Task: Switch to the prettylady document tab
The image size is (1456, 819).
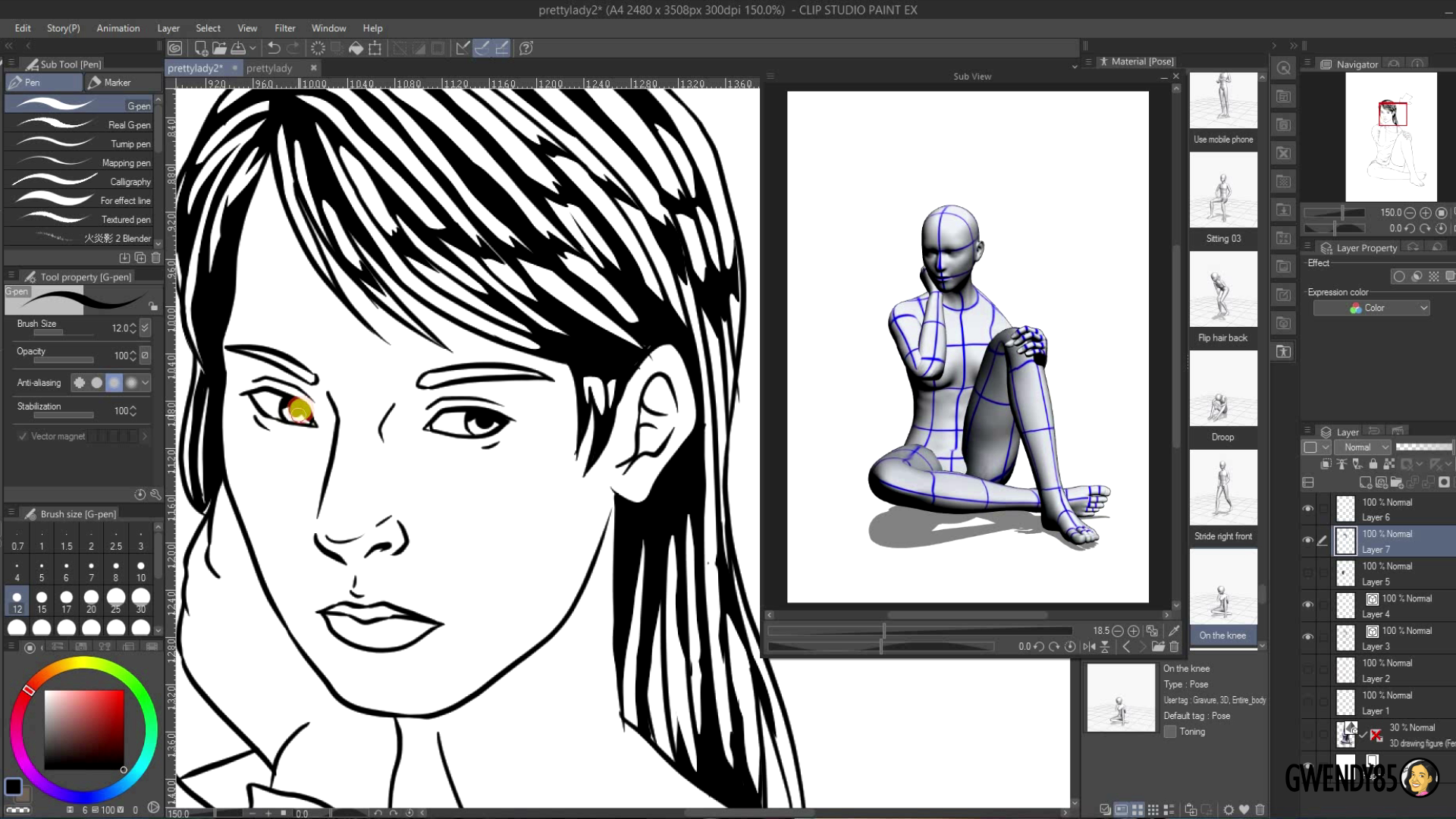Action: tap(269, 68)
